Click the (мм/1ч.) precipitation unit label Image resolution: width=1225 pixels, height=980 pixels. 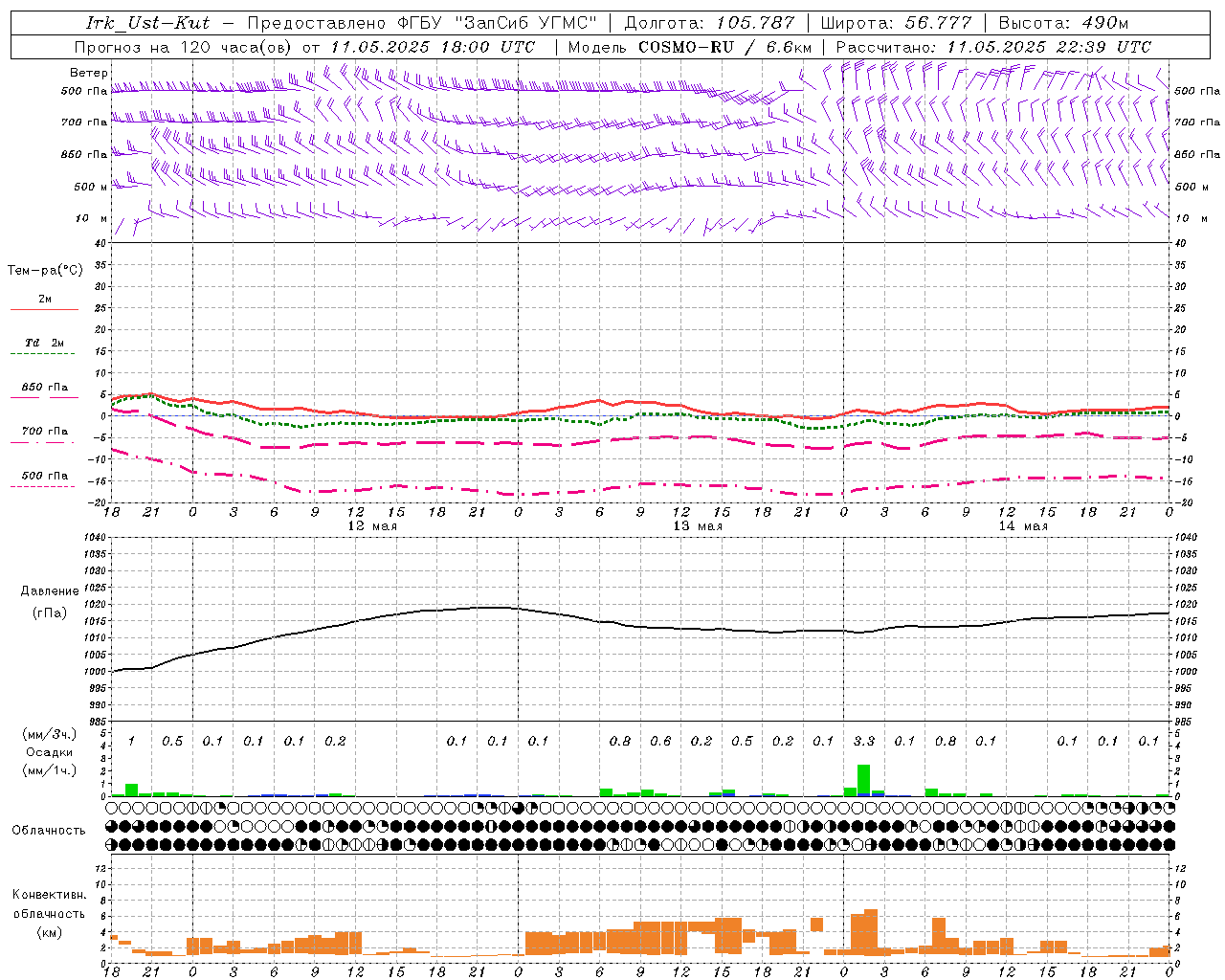(49, 770)
